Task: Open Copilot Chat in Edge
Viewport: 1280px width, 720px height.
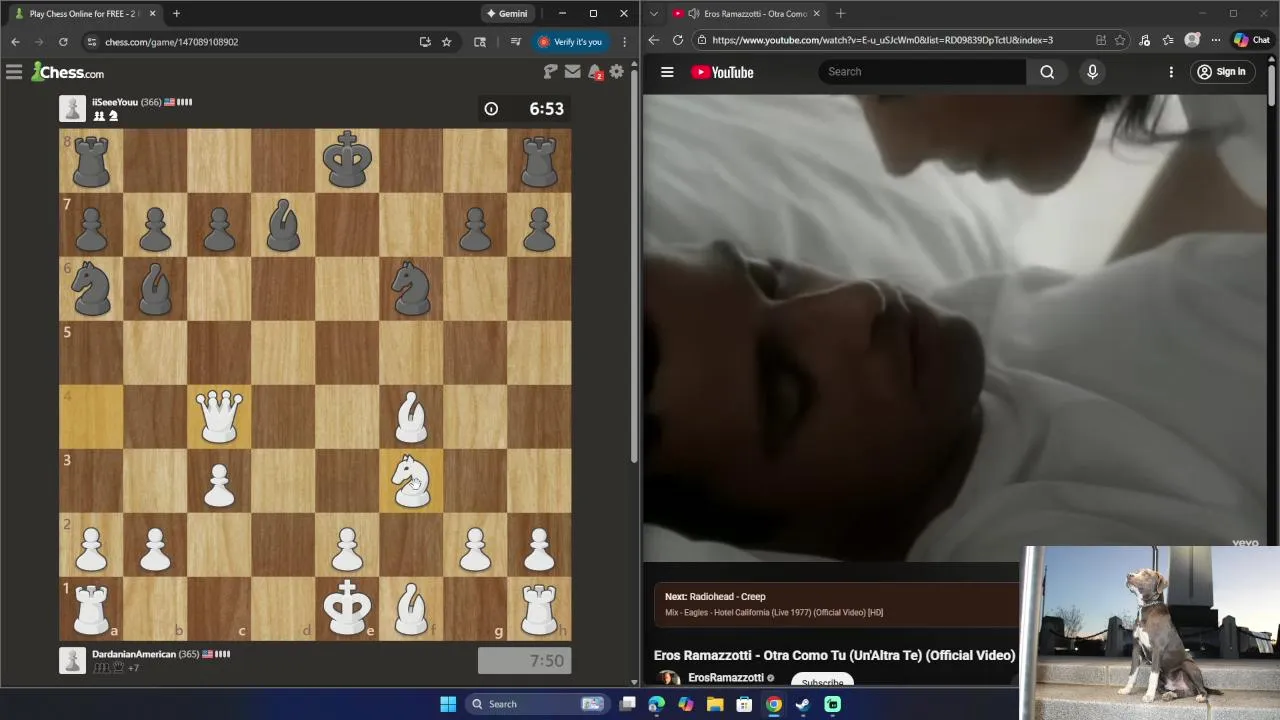Action: pos(1252,40)
